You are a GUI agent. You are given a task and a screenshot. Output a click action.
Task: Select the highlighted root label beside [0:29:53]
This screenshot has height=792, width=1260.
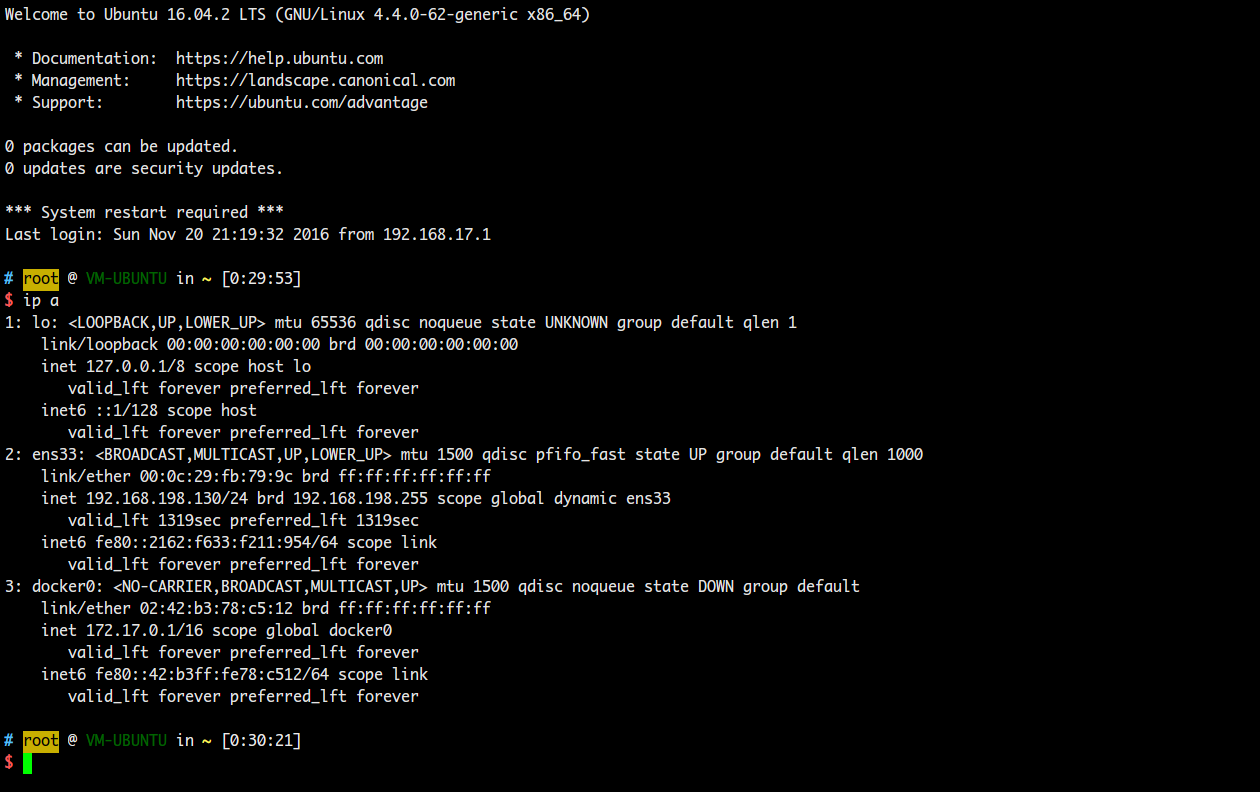(x=41, y=278)
